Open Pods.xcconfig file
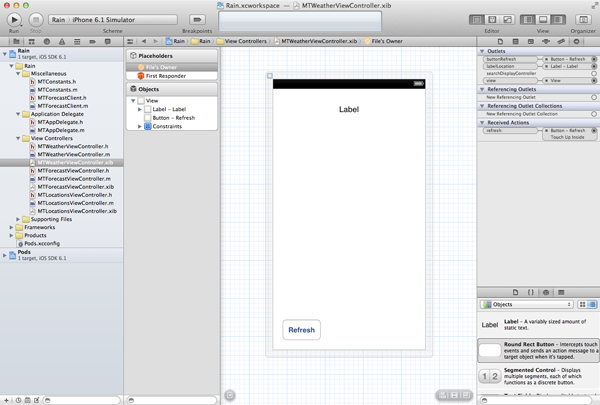Screen dimensions: 600x405 pos(42,243)
